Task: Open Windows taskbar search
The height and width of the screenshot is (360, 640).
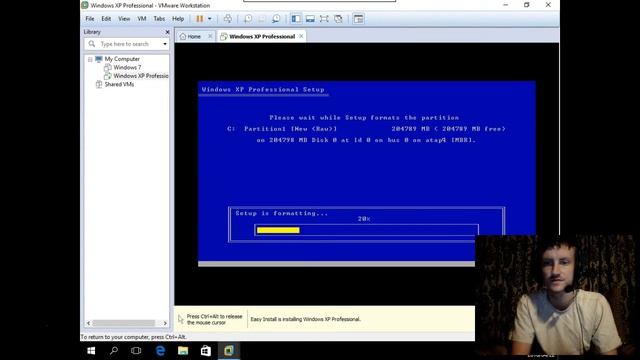Action: [114, 351]
